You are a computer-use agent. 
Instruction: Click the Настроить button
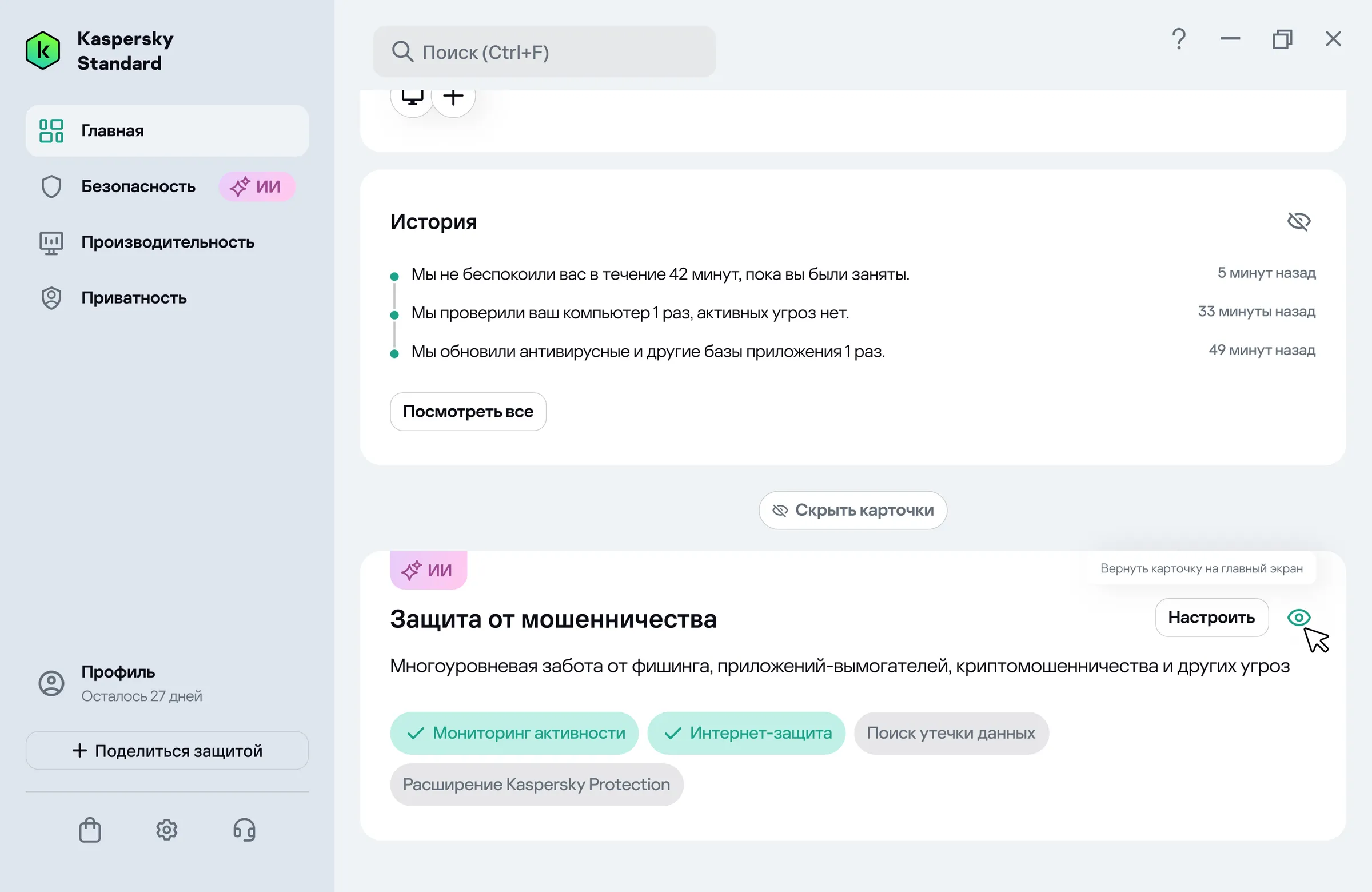pyautogui.click(x=1212, y=618)
